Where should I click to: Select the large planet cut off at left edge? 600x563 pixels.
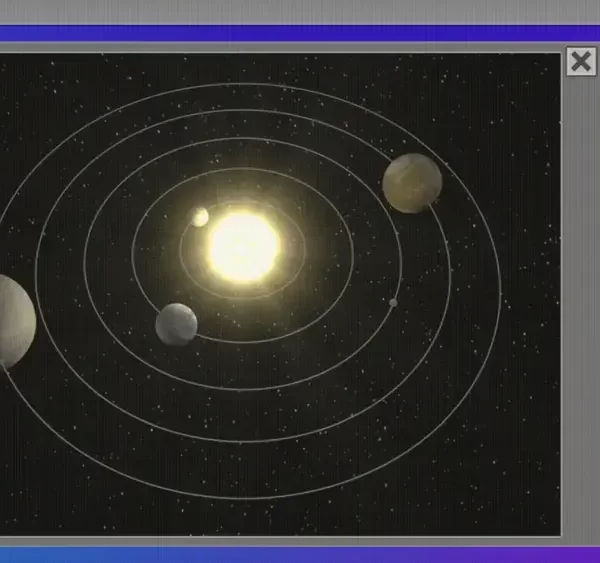[x=12, y=321]
